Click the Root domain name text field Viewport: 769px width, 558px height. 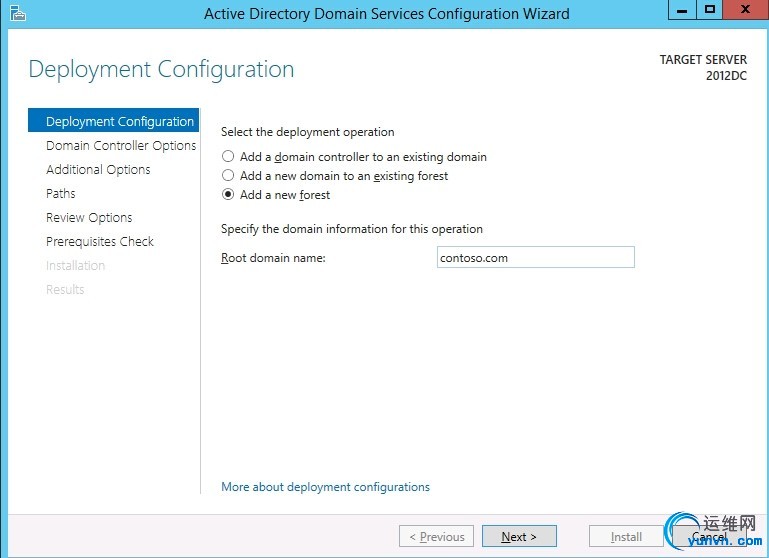point(535,258)
